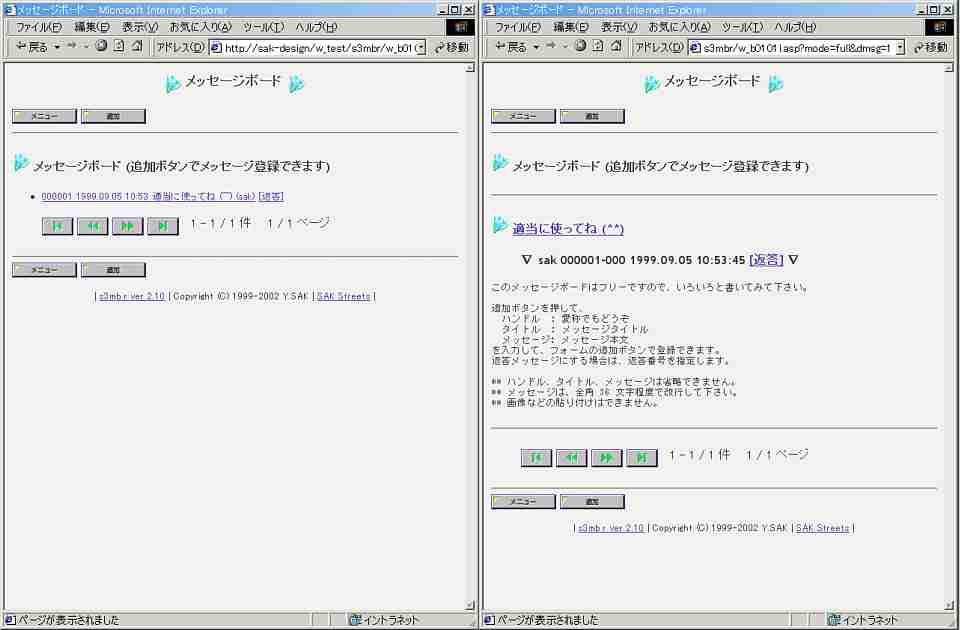This screenshot has width=960, height=630.
Task: Click the Stop icon in the left browser toolbar
Action: (102, 47)
